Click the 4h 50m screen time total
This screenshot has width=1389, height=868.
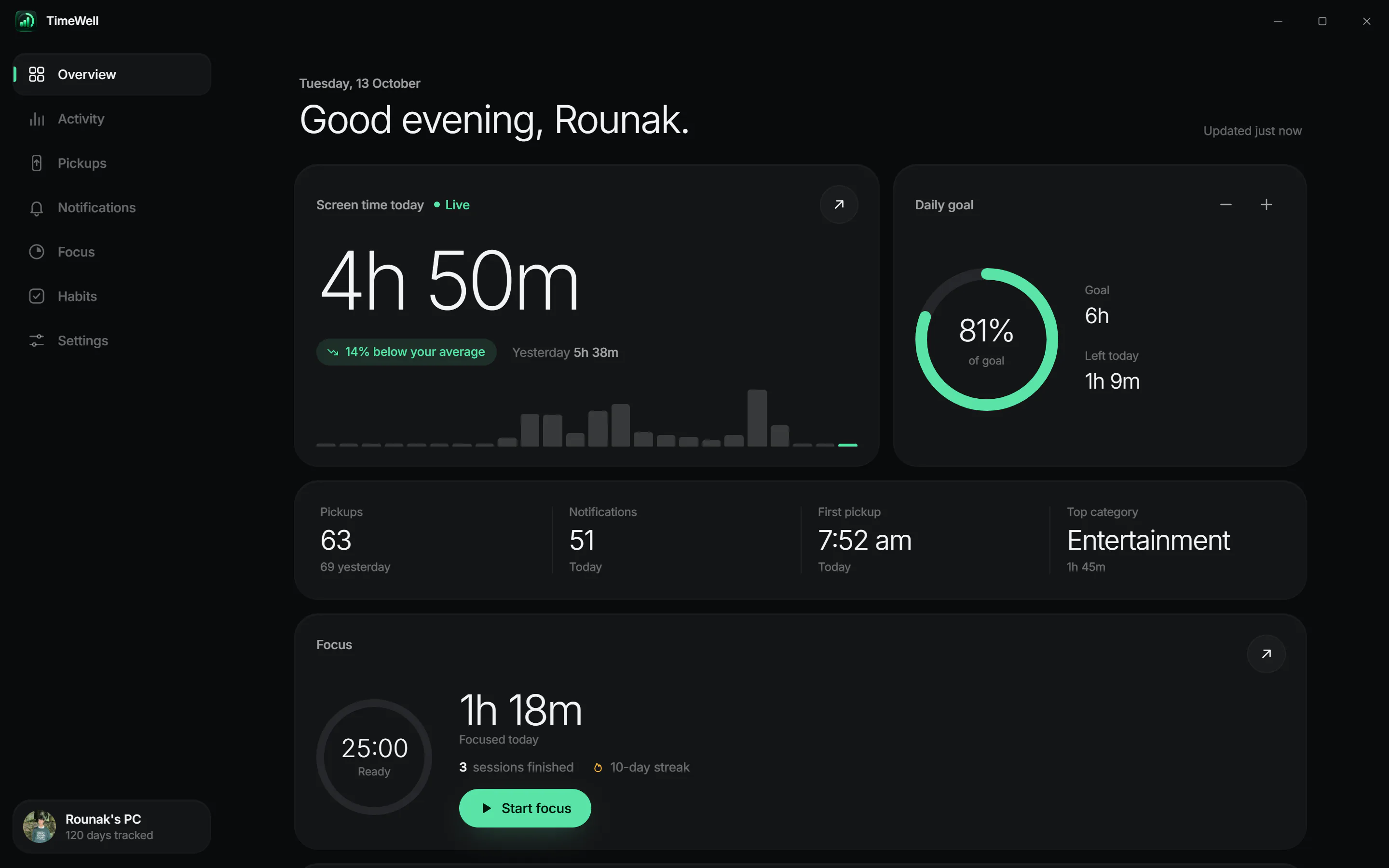[449, 281]
